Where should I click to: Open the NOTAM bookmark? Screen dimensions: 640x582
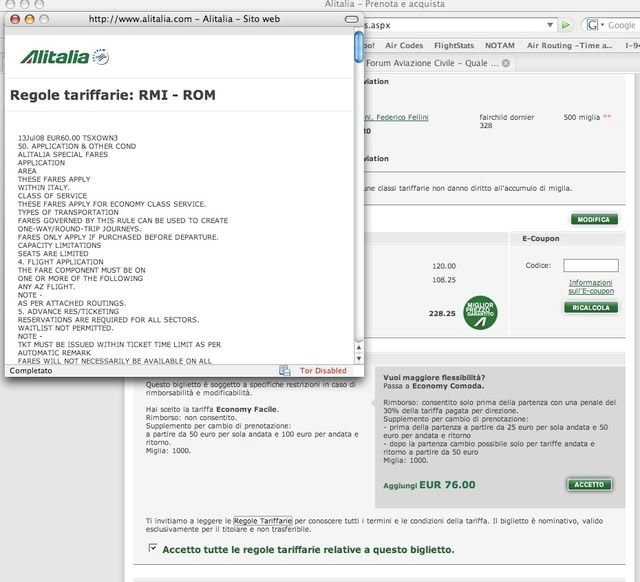coord(500,46)
